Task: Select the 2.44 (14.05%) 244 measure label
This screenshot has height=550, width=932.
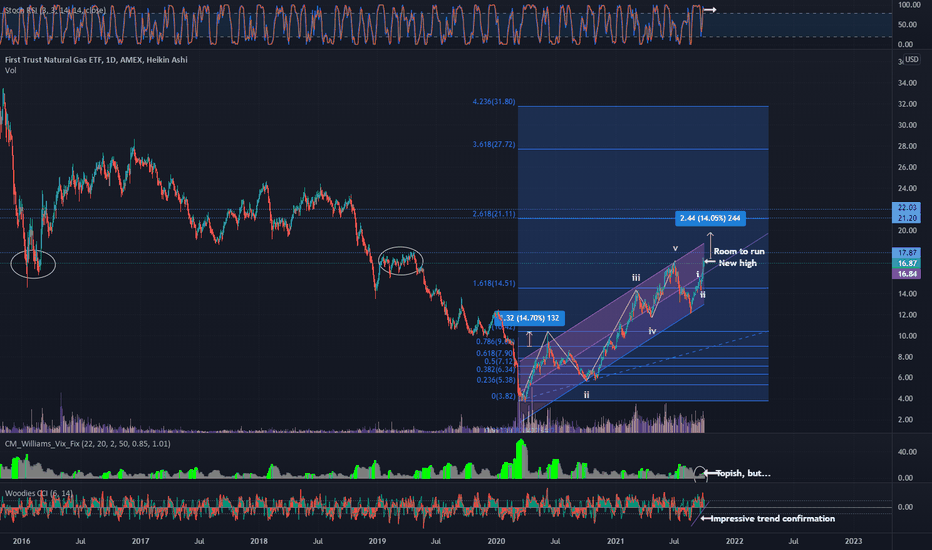Action: coord(710,218)
